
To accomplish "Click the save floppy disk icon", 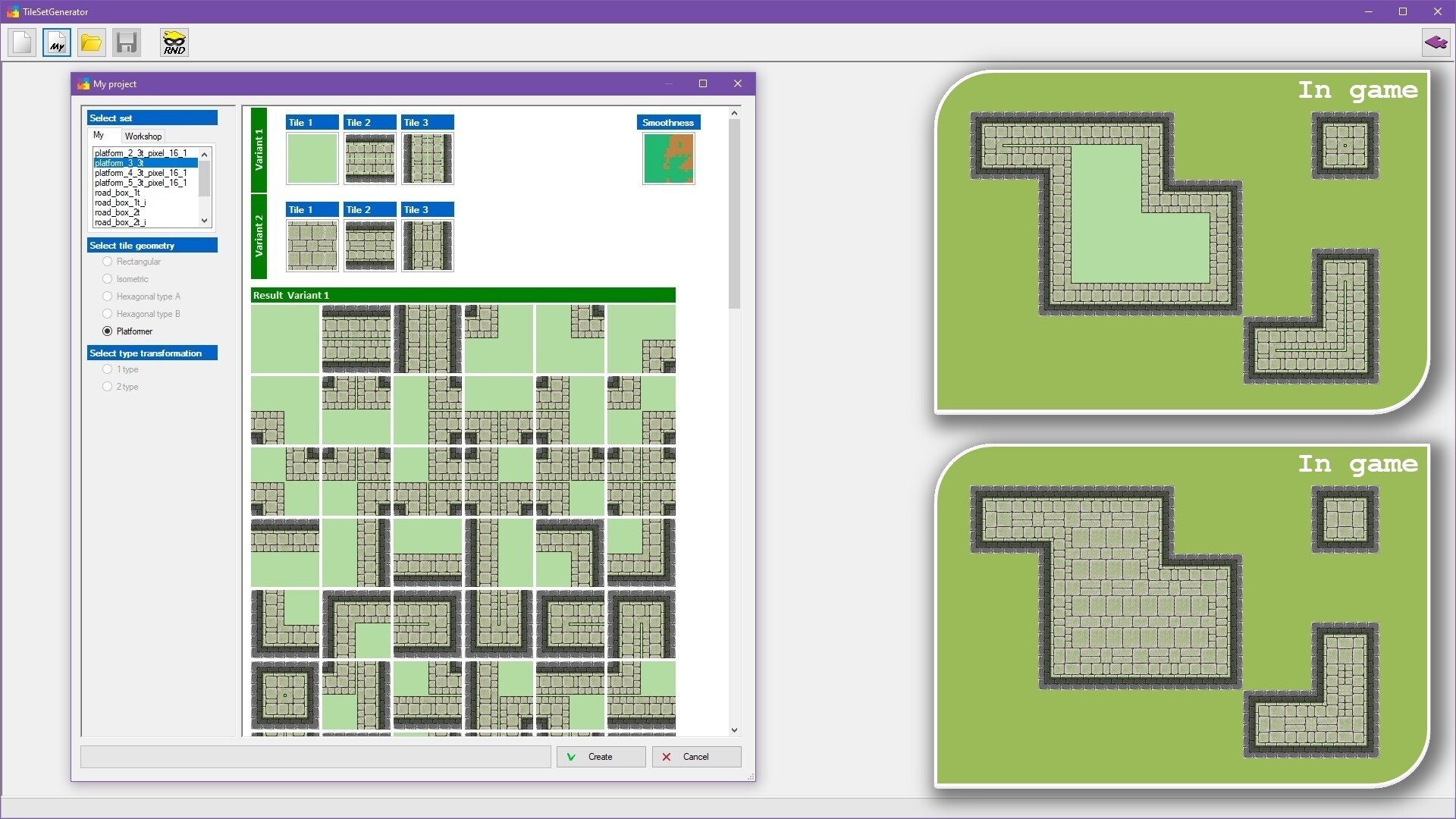I will click(x=127, y=42).
